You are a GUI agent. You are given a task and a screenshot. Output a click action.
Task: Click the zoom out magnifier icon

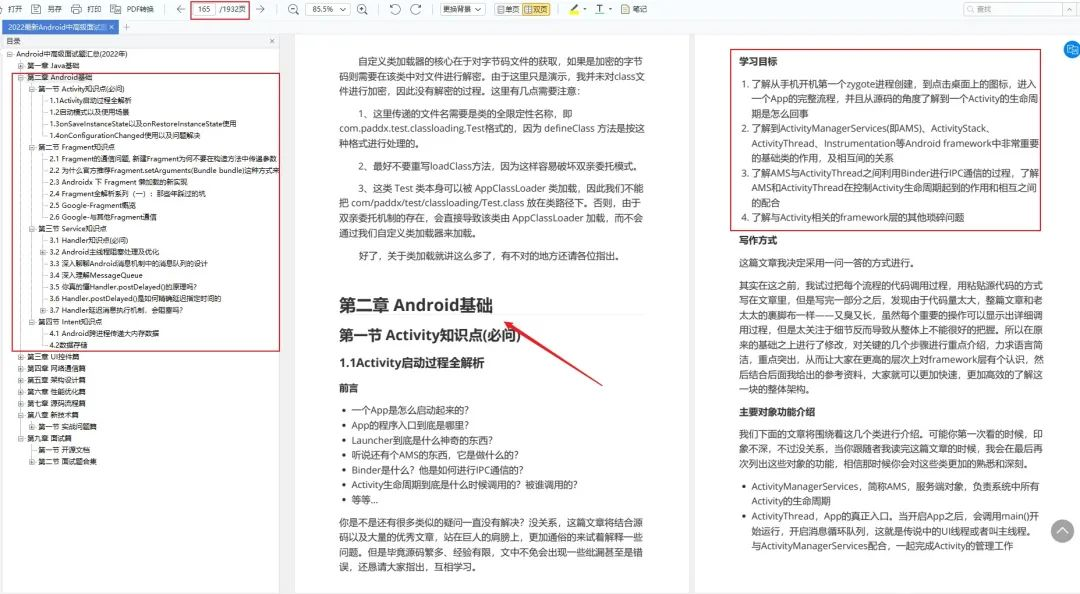(293, 9)
